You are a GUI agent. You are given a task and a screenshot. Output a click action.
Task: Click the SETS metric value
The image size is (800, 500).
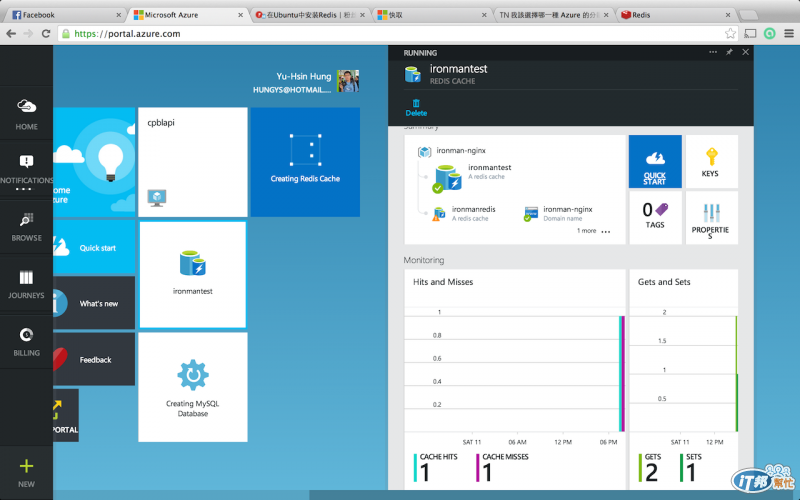[x=690, y=472]
